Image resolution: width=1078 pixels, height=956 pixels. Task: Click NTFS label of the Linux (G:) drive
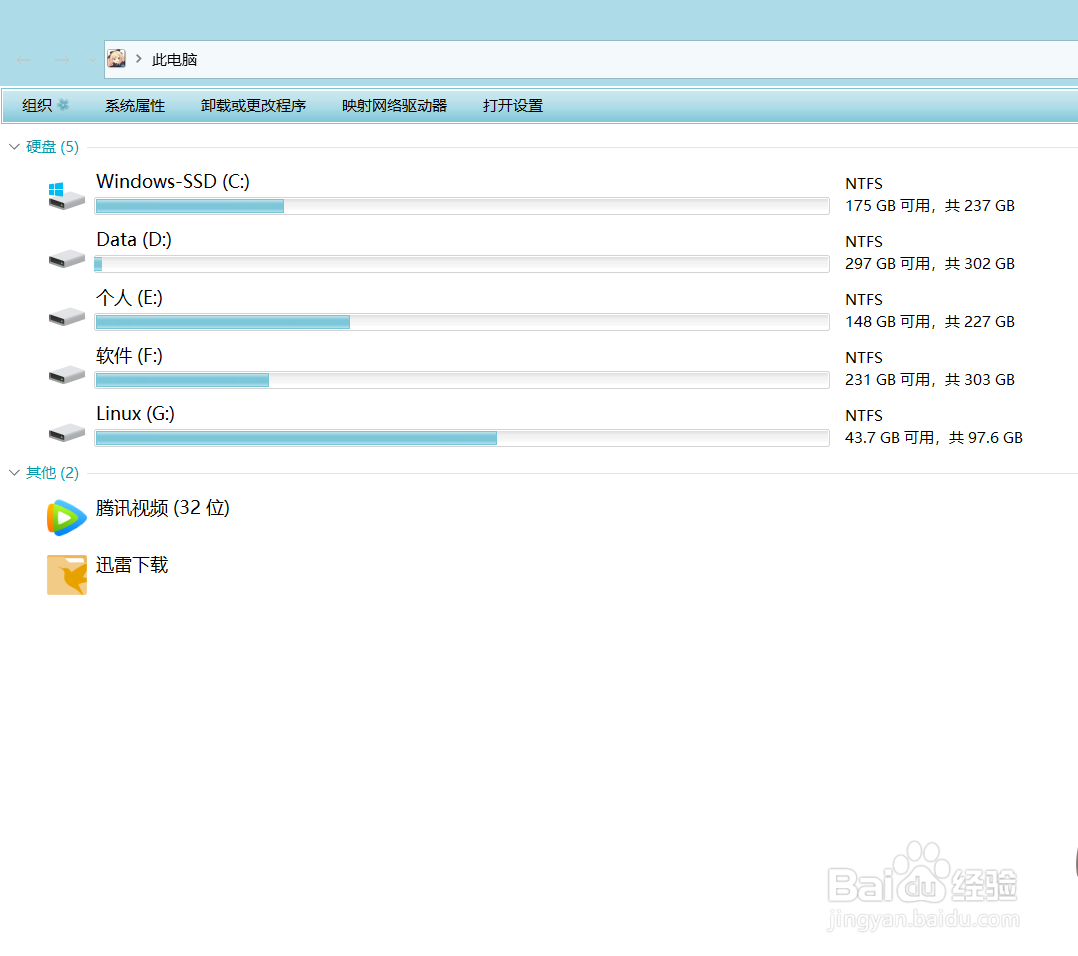(864, 416)
